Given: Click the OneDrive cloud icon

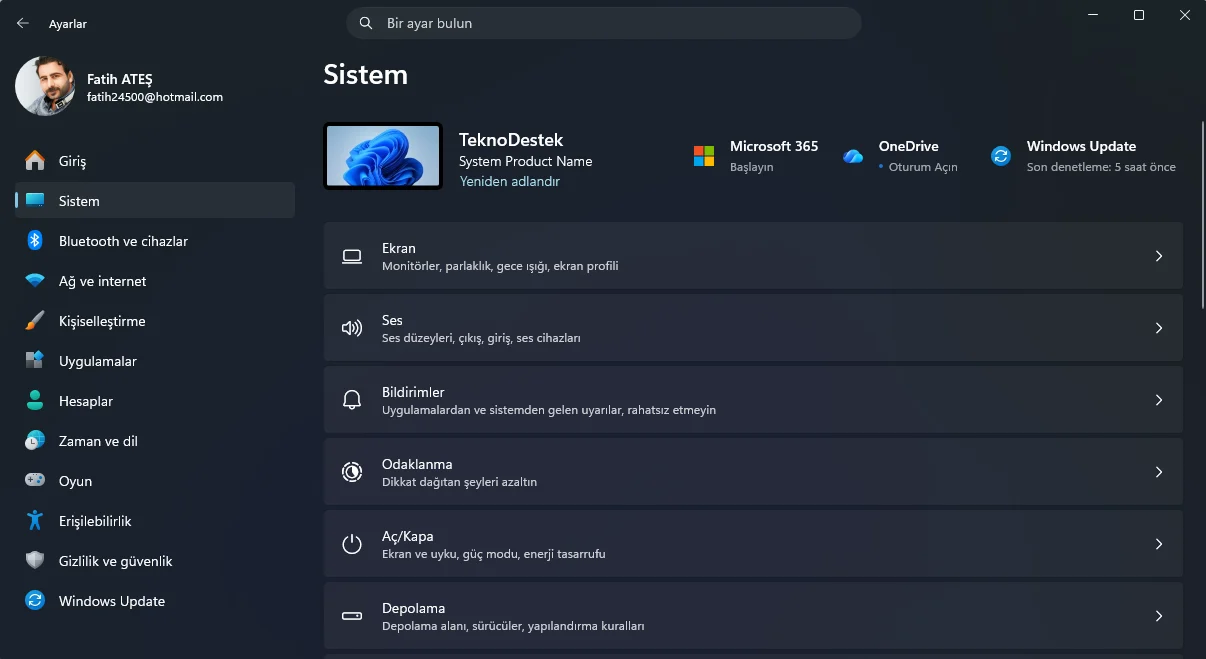Looking at the screenshot, I should 853,156.
